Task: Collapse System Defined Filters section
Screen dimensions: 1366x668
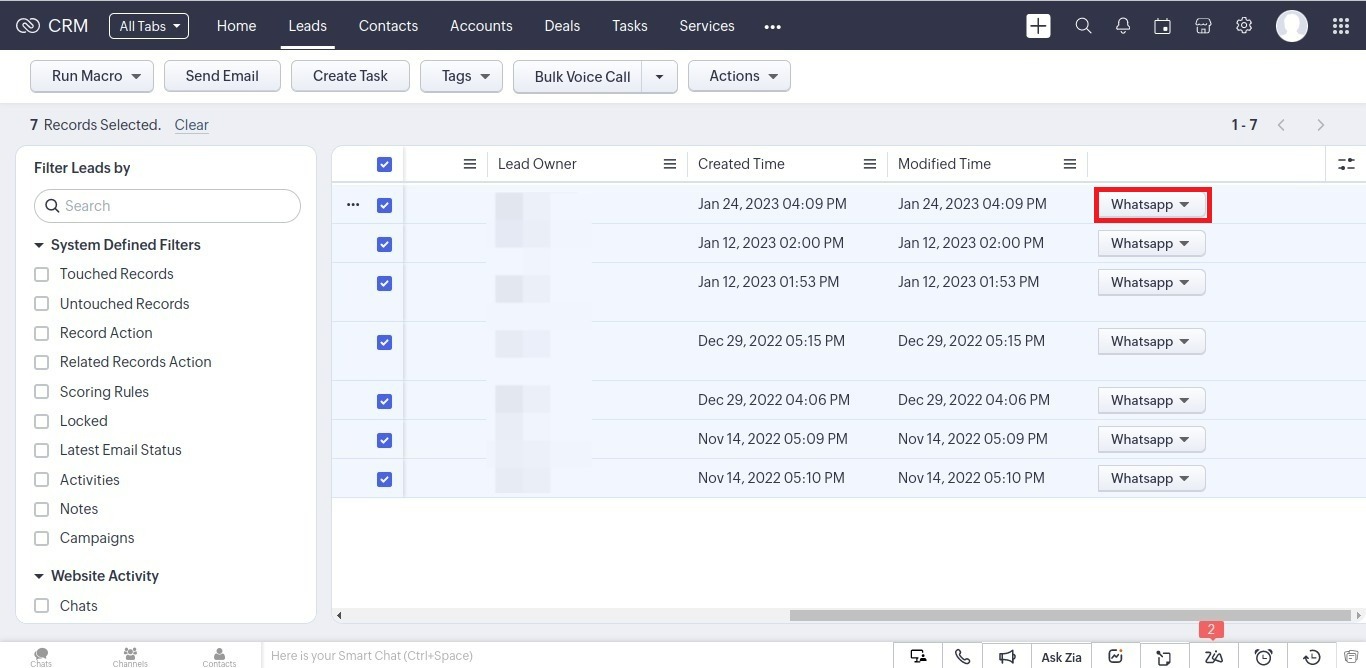Action: click(x=40, y=245)
